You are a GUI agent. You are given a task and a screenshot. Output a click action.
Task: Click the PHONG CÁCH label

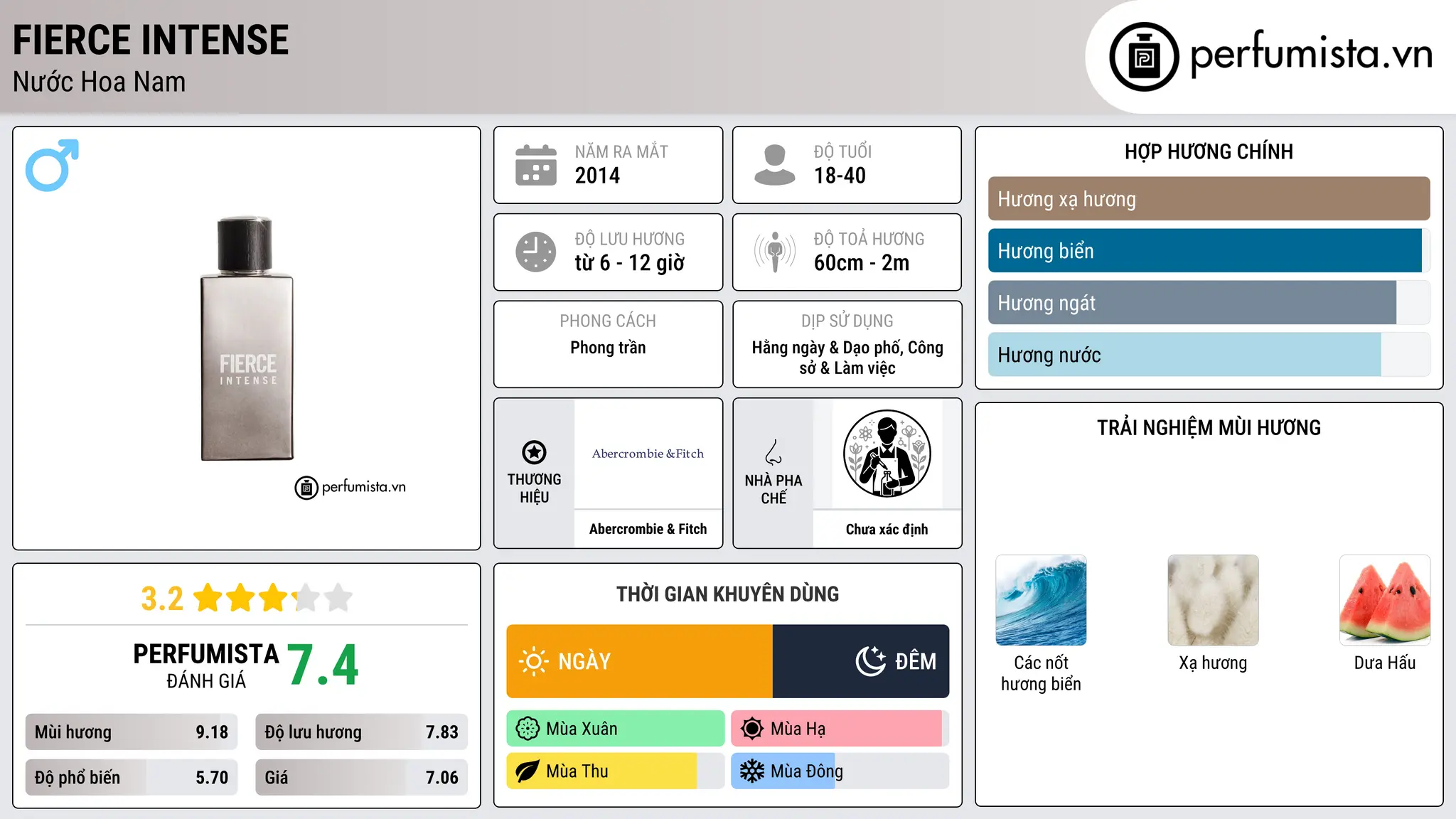click(608, 321)
